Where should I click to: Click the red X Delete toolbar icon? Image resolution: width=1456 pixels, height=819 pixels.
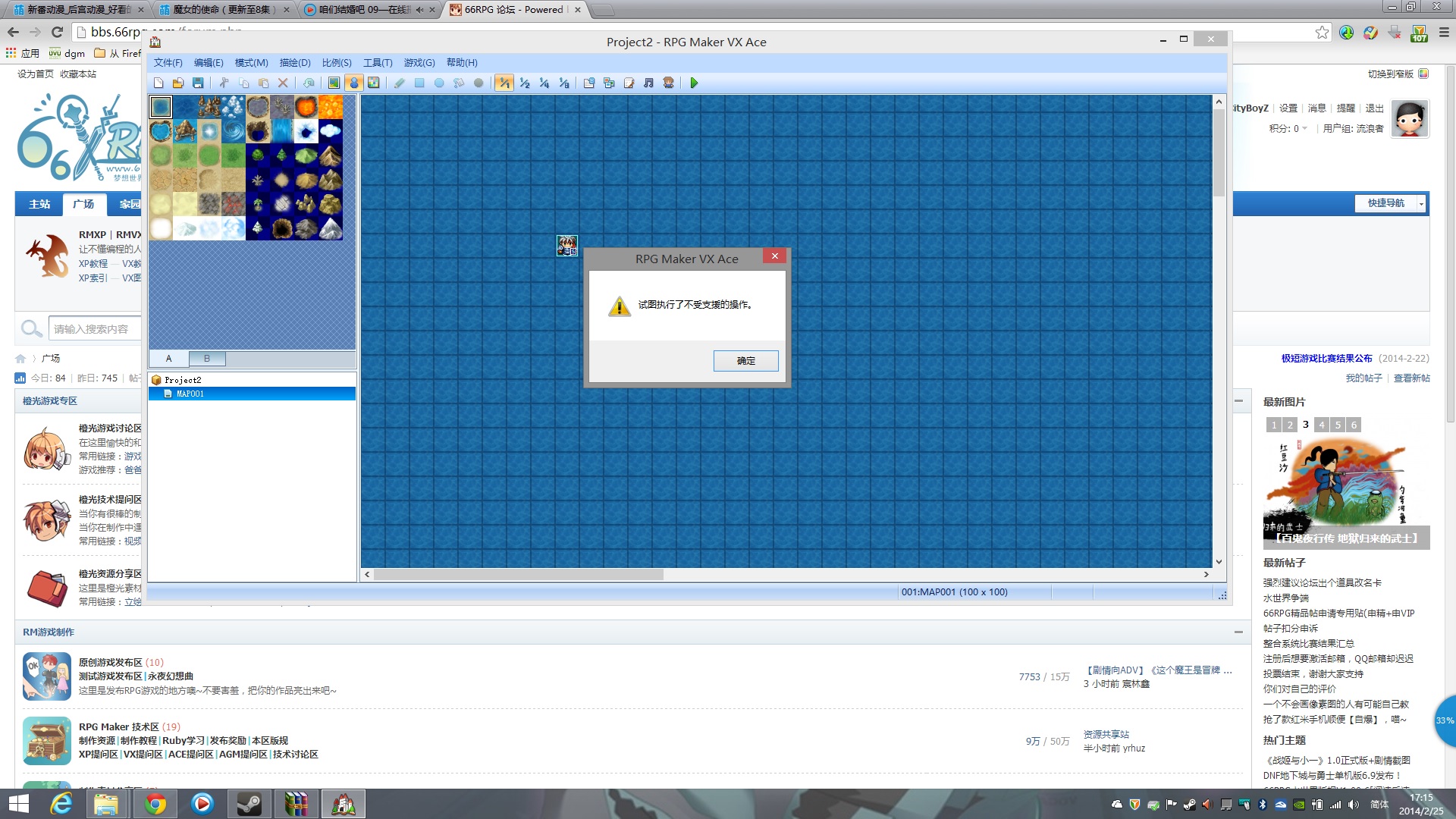tap(283, 83)
